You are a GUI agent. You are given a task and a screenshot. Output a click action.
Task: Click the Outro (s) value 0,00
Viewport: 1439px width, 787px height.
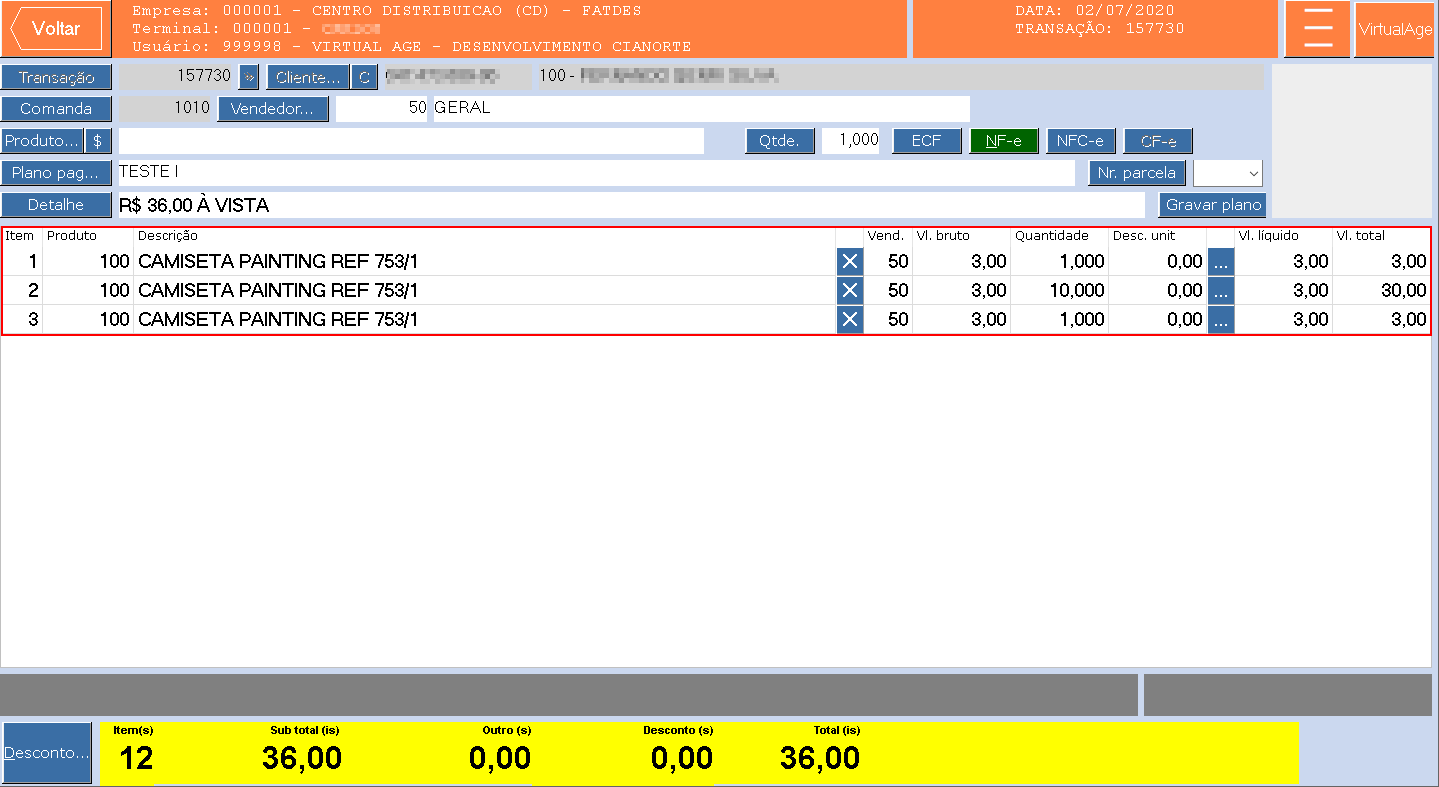pos(500,758)
